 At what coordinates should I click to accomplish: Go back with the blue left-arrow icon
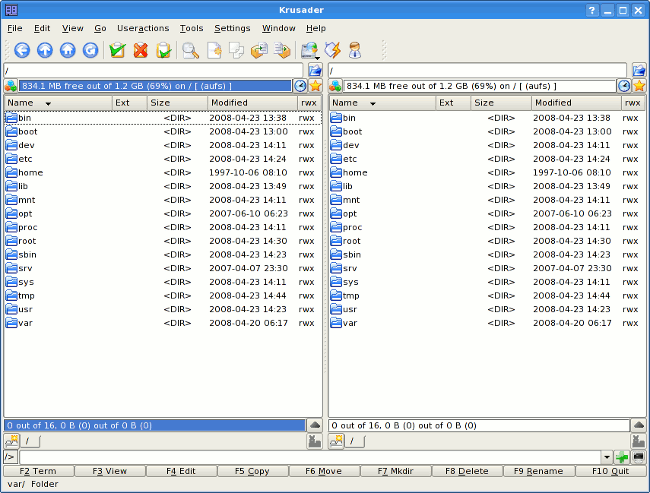(x=22, y=50)
